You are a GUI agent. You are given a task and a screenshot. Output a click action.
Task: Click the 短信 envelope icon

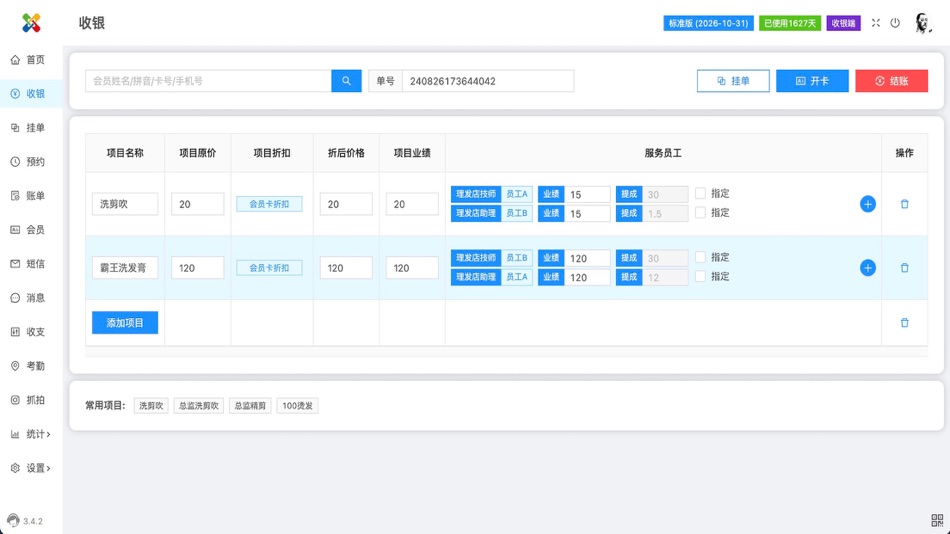(x=15, y=264)
